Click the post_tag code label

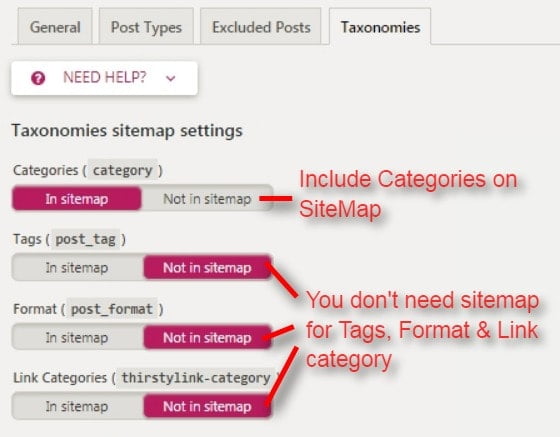pos(86,239)
